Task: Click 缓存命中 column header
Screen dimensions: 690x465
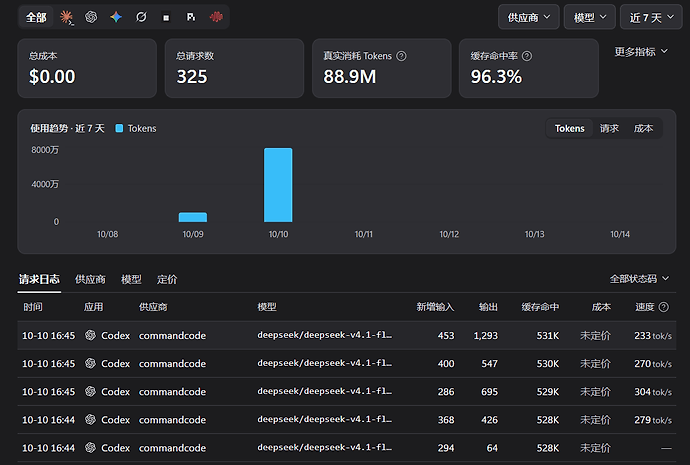Action: pyautogui.click(x=540, y=307)
